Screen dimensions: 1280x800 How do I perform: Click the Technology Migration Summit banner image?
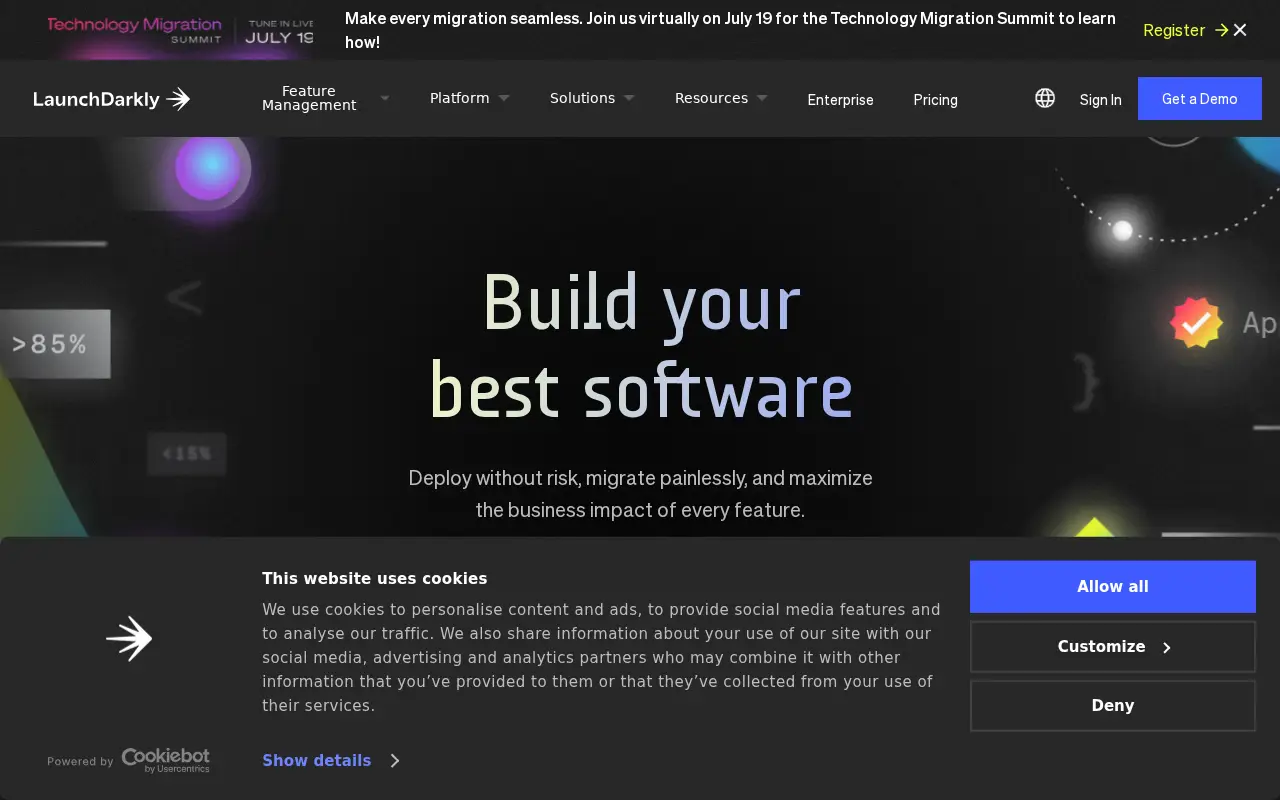click(x=180, y=30)
